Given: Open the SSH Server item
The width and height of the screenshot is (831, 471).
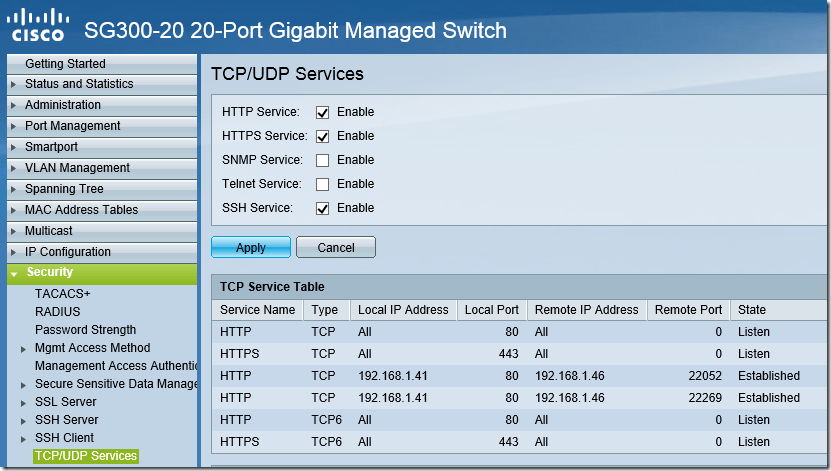Looking at the screenshot, I should (67, 420).
